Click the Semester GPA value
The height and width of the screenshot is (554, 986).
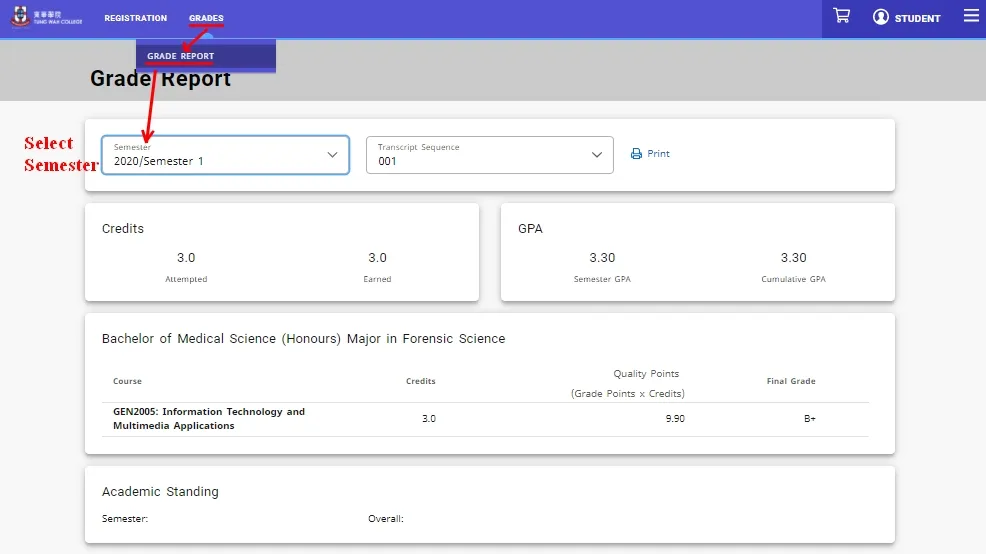point(602,258)
